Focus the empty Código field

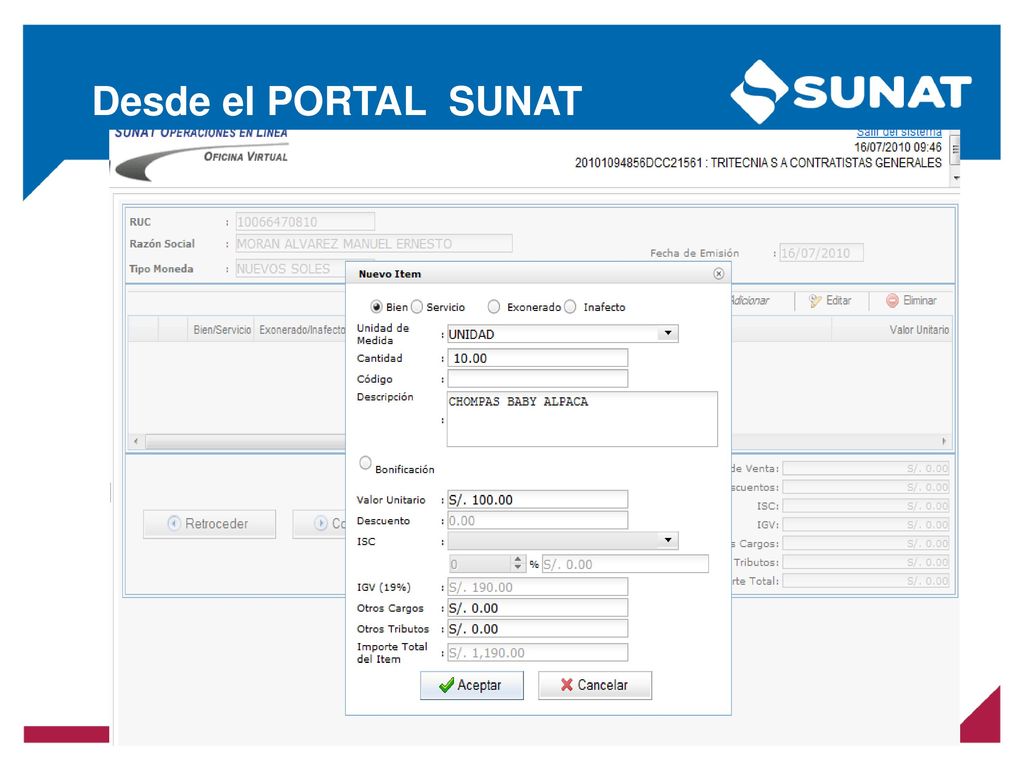[x=537, y=379]
